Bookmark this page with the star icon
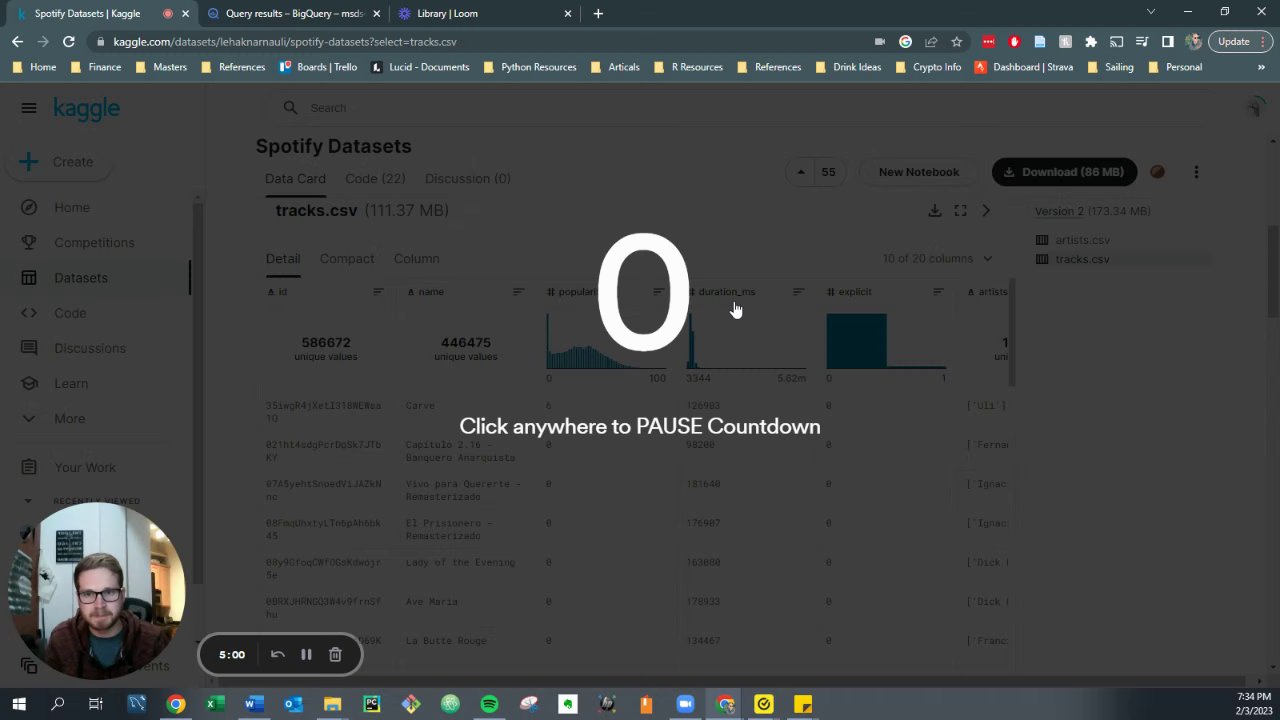Image resolution: width=1280 pixels, height=720 pixels. click(956, 42)
